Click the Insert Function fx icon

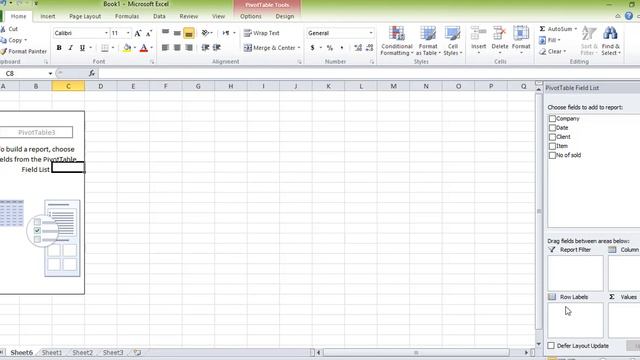click(x=92, y=73)
